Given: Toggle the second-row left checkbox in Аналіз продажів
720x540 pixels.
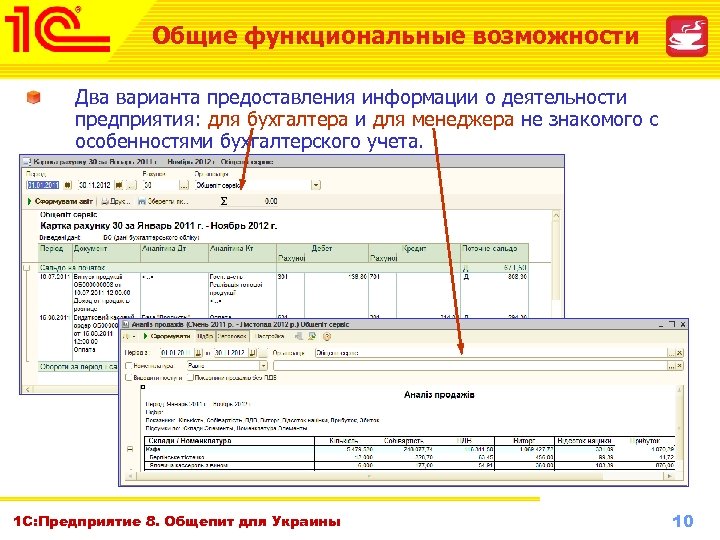Looking at the screenshot, I should click(129, 377).
